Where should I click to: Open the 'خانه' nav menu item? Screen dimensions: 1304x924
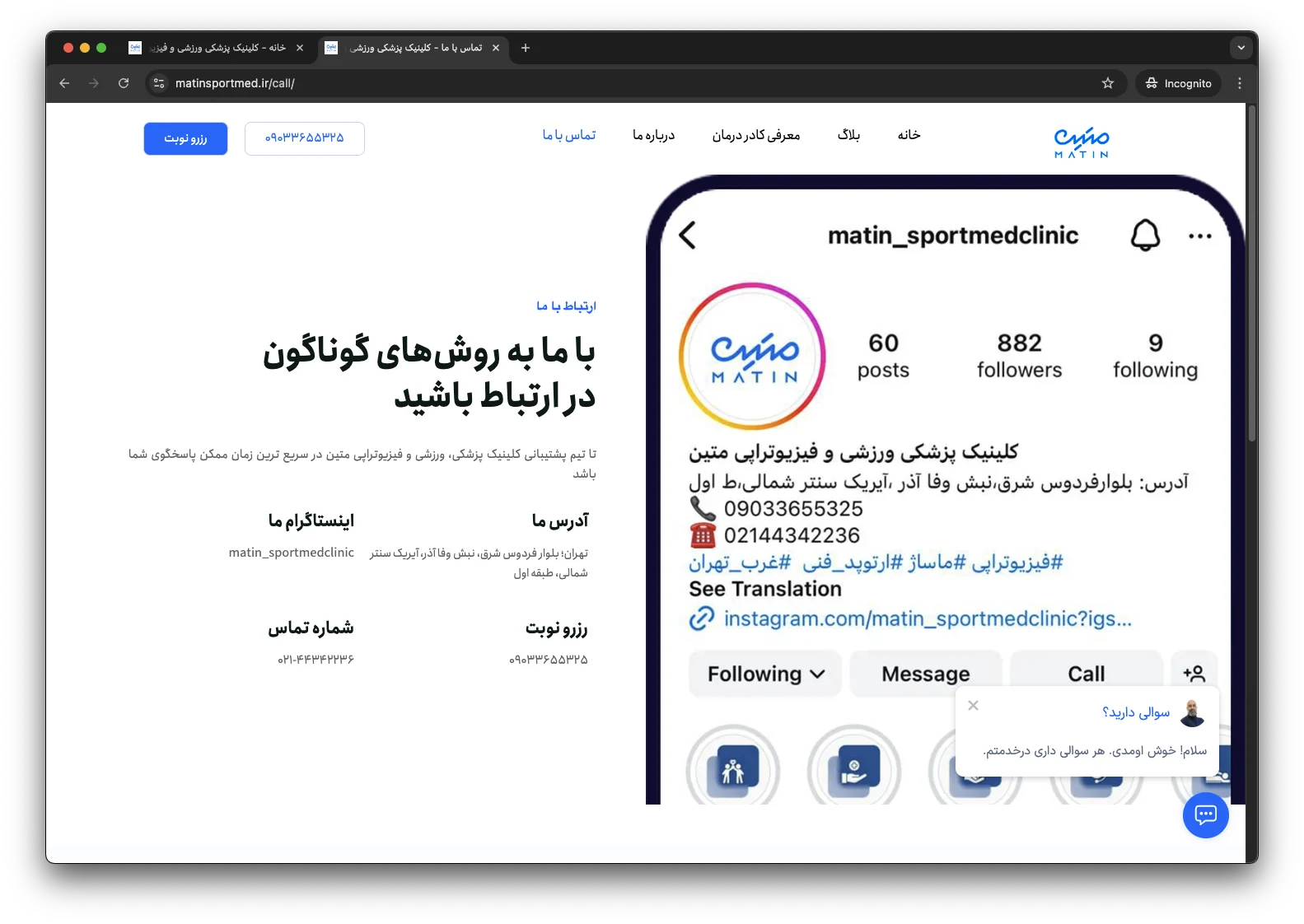coord(909,135)
